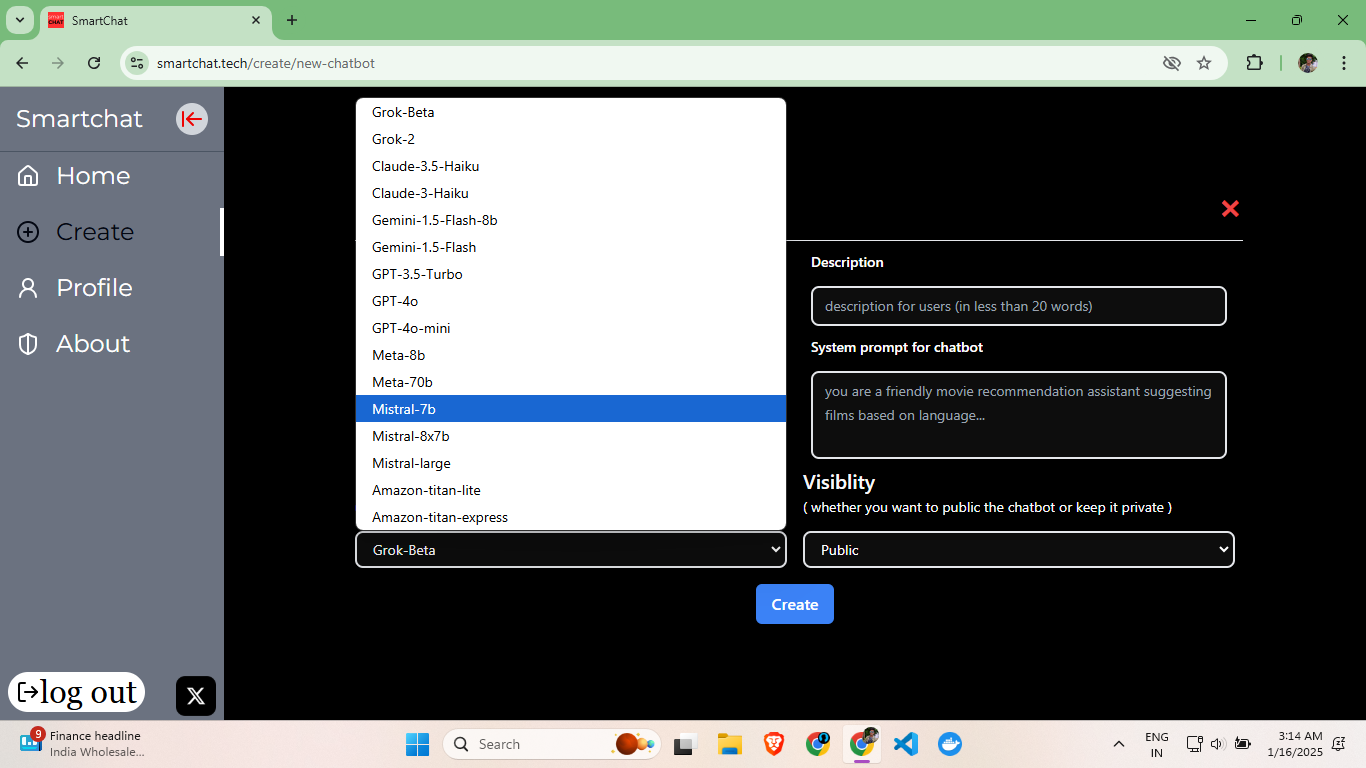Image resolution: width=1366 pixels, height=768 pixels.
Task: Open Docker Desktop from taskbar
Action: 950,744
